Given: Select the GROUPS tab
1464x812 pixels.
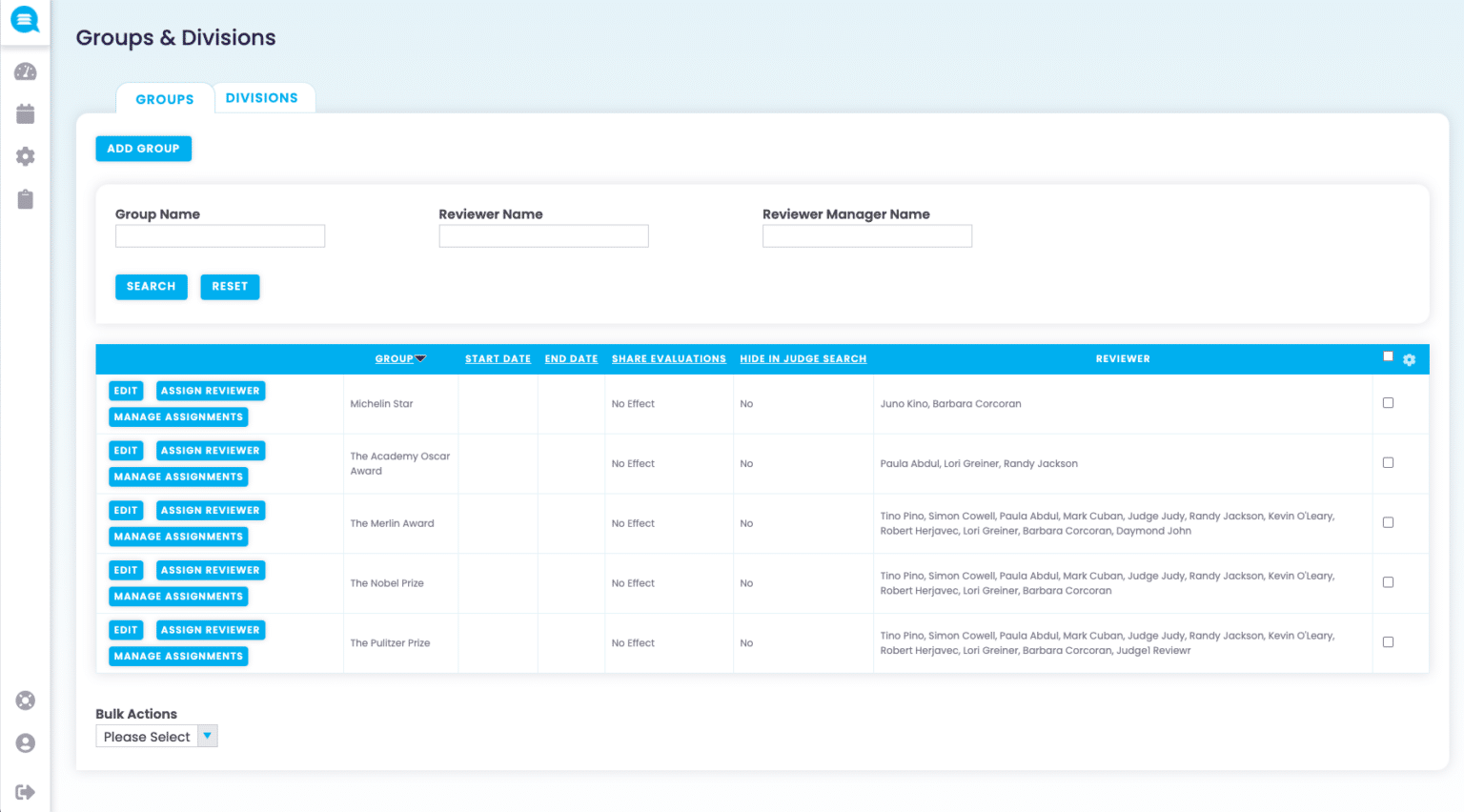Looking at the screenshot, I should point(164,98).
